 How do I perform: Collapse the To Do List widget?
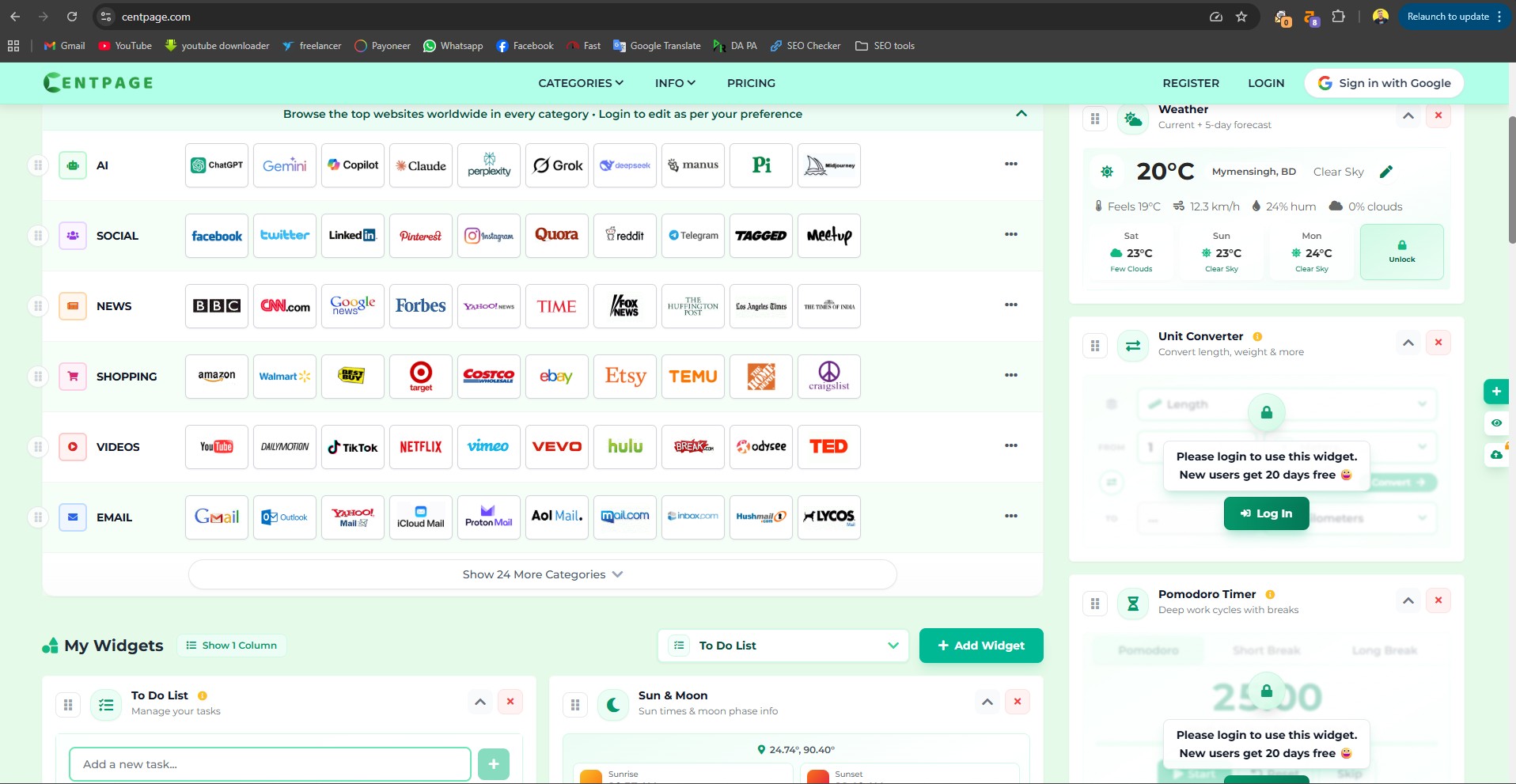coord(480,702)
